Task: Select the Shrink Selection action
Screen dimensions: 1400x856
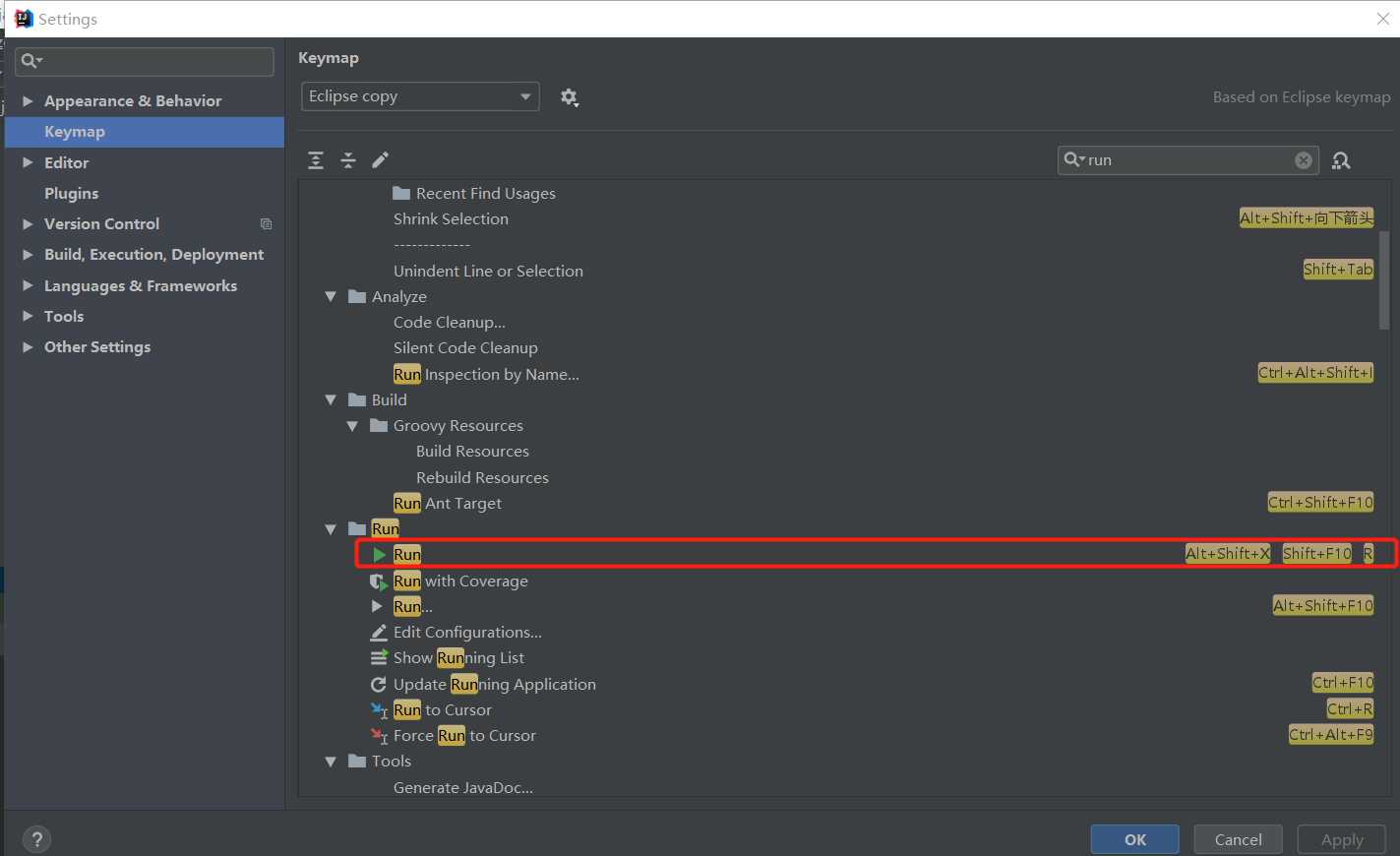Action: coord(451,218)
